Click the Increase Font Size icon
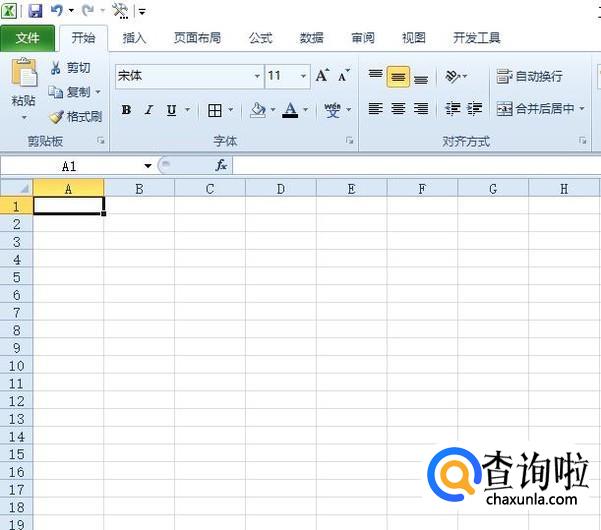This screenshot has width=601, height=530. click(x=322, y=75)
